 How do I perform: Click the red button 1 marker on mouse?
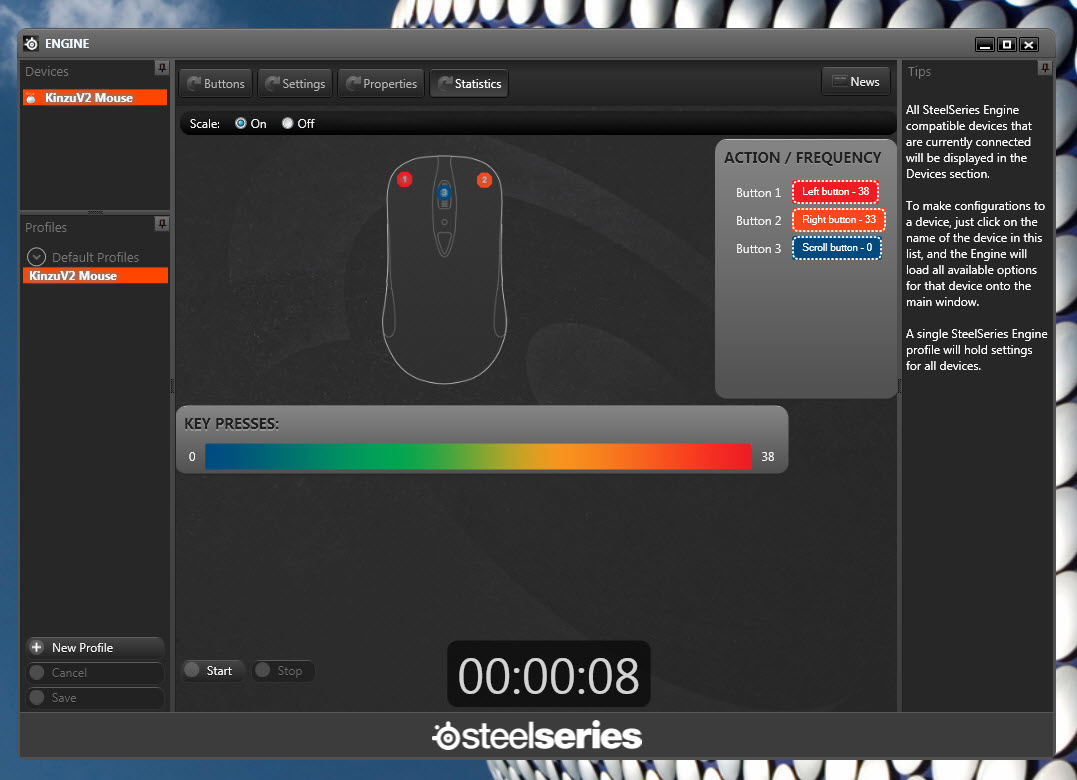405,179
